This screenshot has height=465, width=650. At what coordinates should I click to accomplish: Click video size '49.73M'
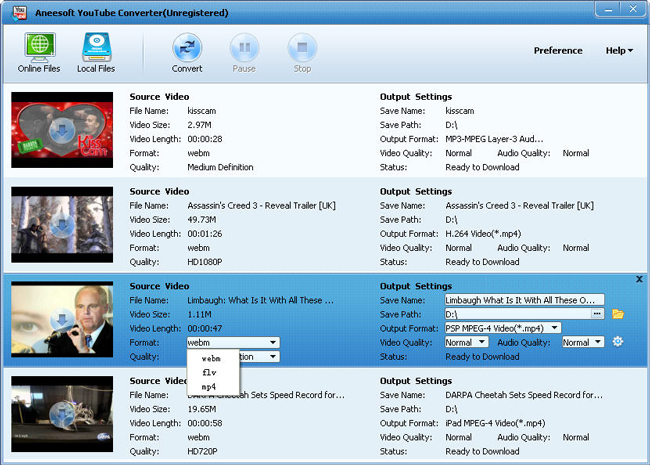[201, 220]
